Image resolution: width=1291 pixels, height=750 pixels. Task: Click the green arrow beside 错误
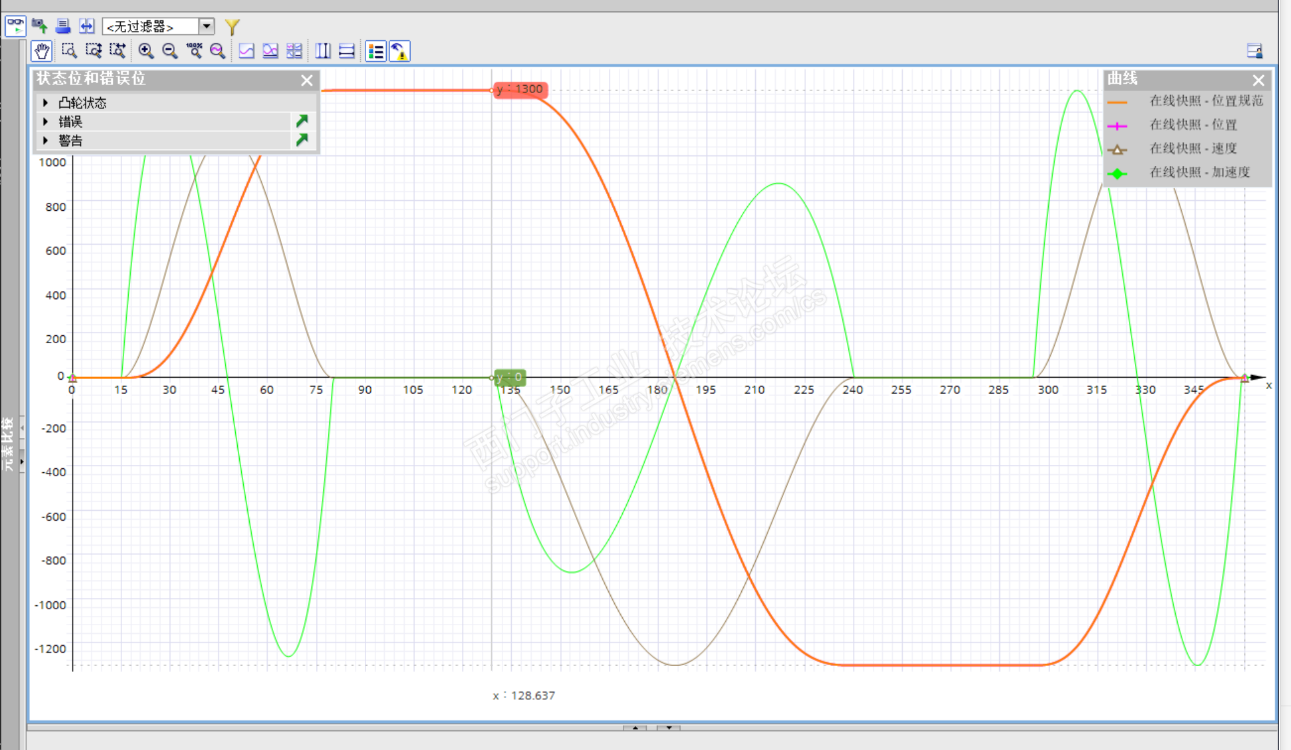(302, 122)
